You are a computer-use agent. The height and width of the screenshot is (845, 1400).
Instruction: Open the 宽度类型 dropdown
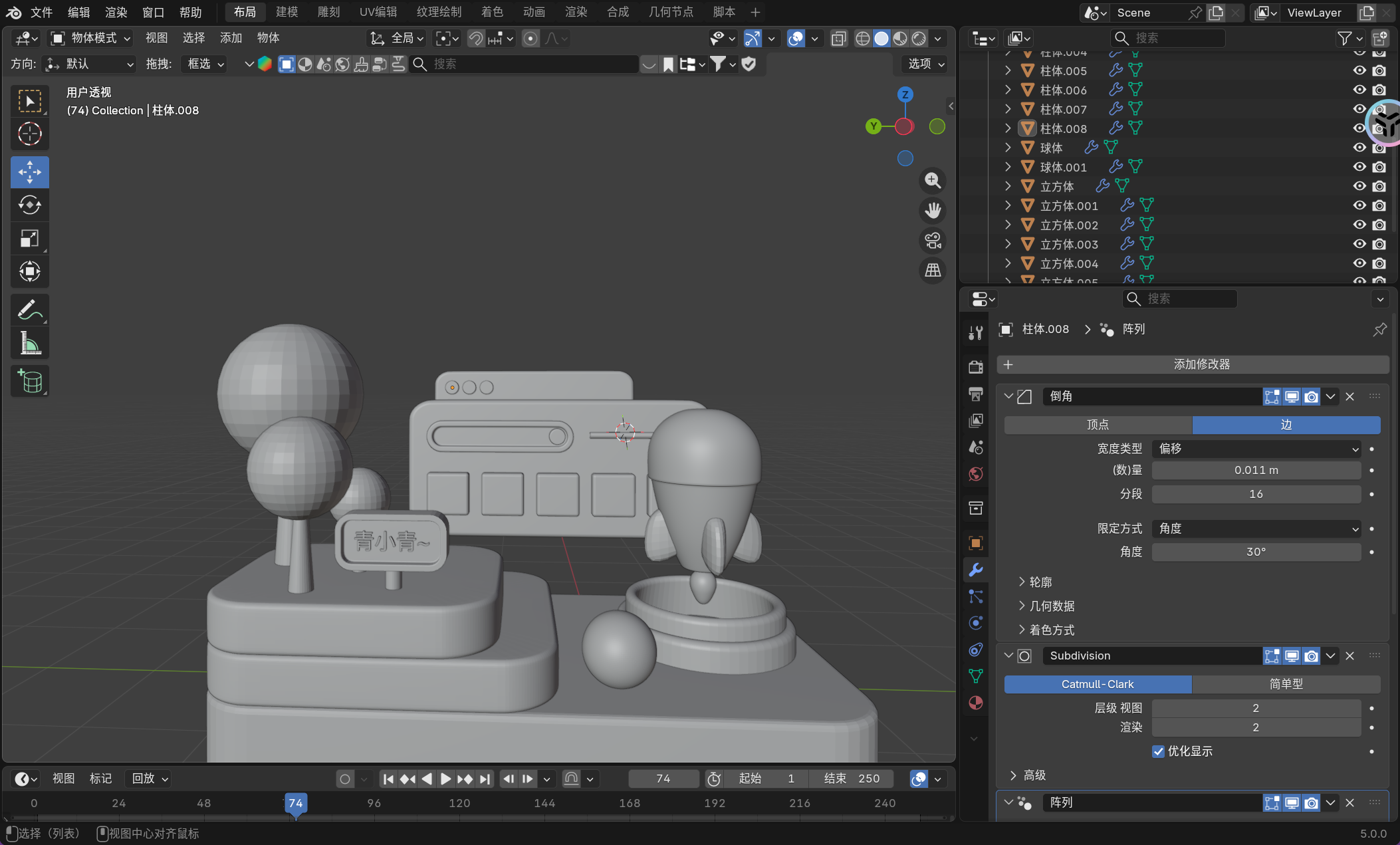click(x=1256, y=449)
